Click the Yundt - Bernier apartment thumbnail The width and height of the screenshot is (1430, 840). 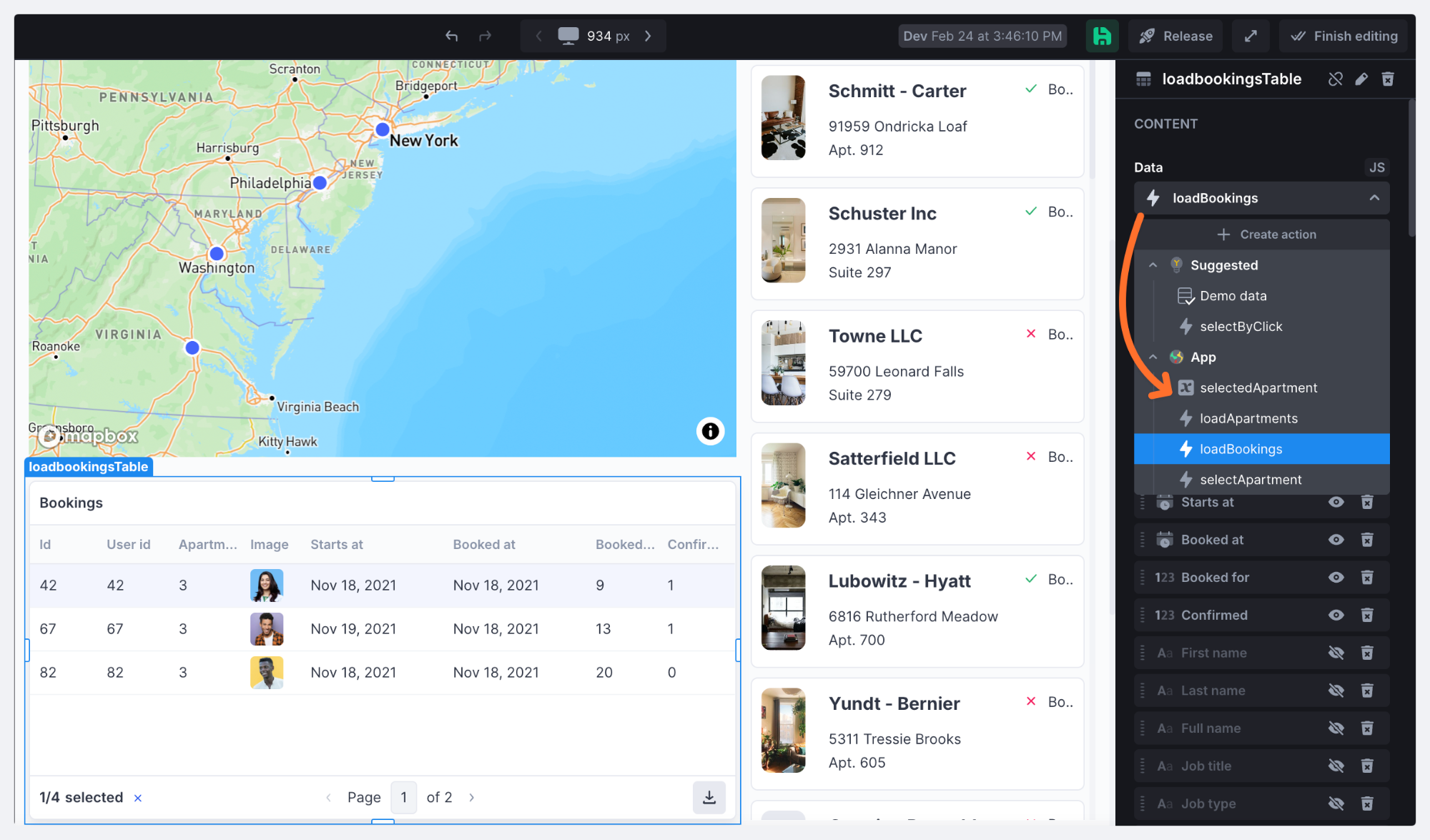[784, 731]
